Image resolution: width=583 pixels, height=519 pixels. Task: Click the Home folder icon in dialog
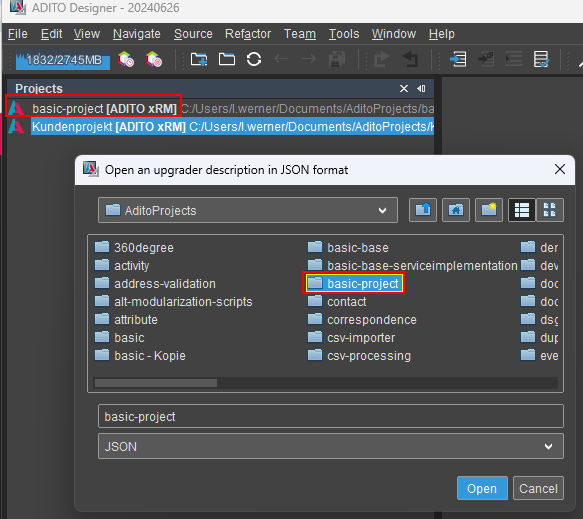[x=456, y=210]
